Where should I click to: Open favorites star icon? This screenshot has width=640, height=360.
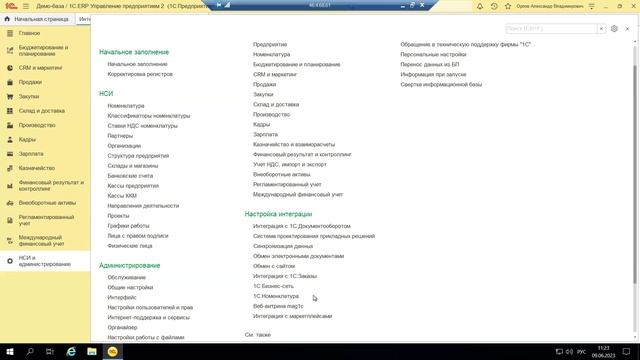tap(508, 6)
